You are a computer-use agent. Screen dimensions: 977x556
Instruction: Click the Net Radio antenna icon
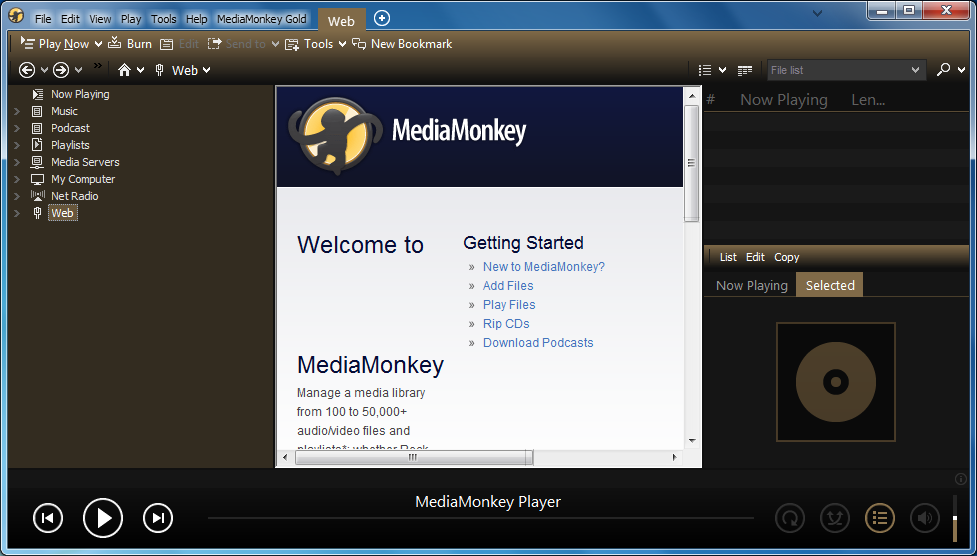[38, 196]
